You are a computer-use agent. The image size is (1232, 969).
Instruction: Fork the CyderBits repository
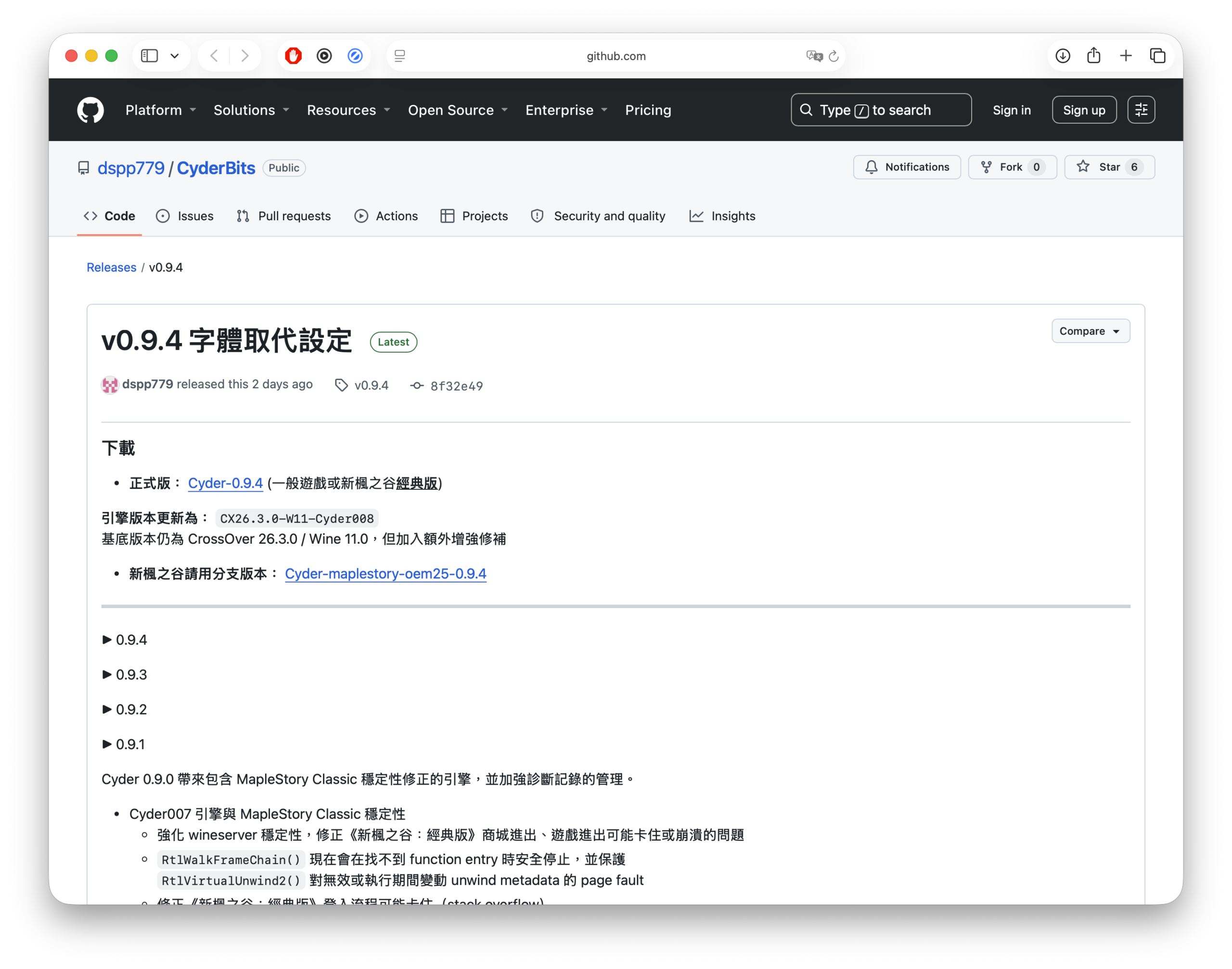pos(1013,167)
